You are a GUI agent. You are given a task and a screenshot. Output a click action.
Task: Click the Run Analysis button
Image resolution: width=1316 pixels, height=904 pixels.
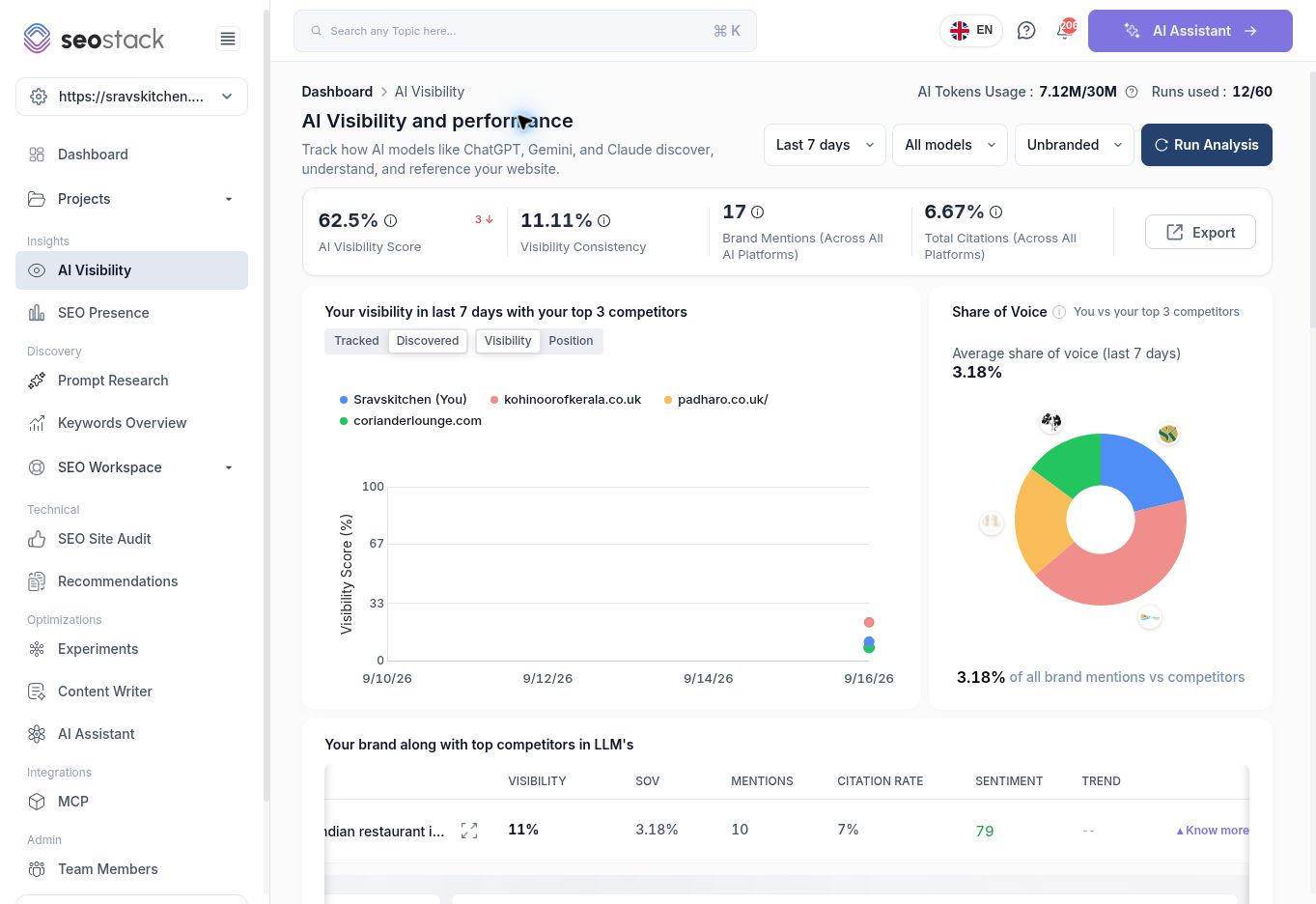(1207, 145)
